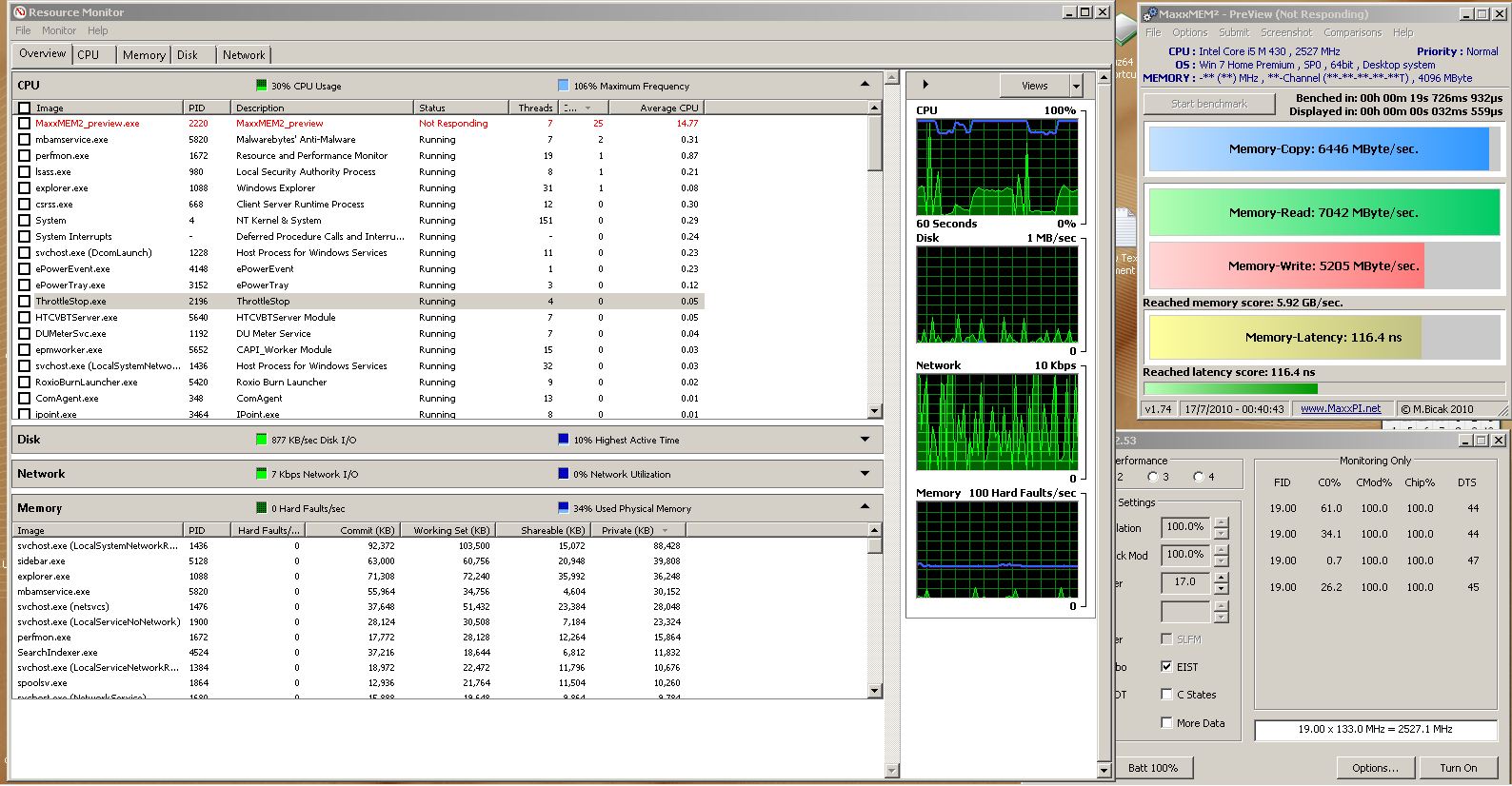This screenshot has width=1512, height=786.
Task: Decrease the 17.0 value with down arrow
Action: point(1222,589)
